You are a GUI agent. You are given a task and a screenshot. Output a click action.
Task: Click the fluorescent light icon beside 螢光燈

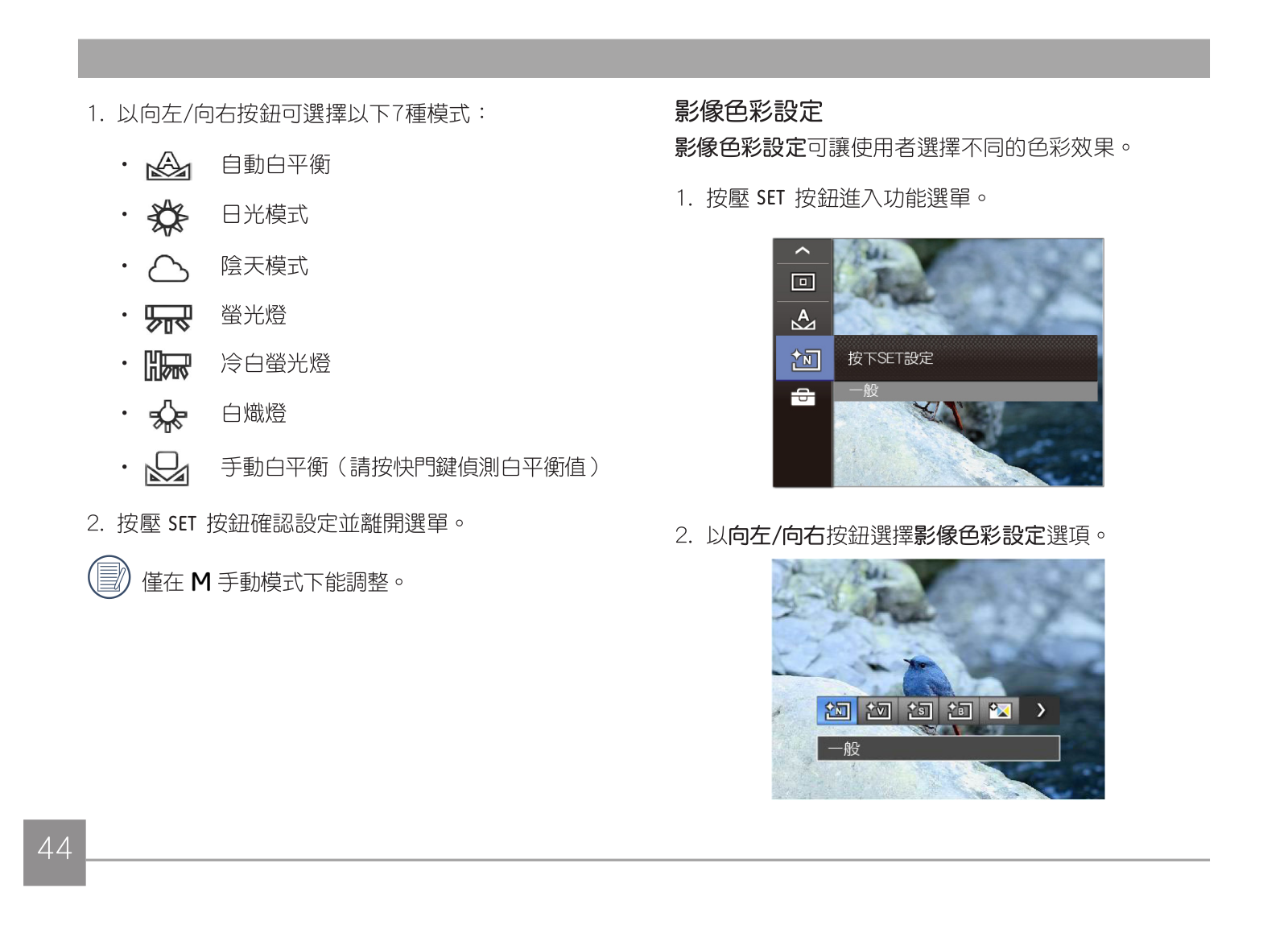coord(168,318)
